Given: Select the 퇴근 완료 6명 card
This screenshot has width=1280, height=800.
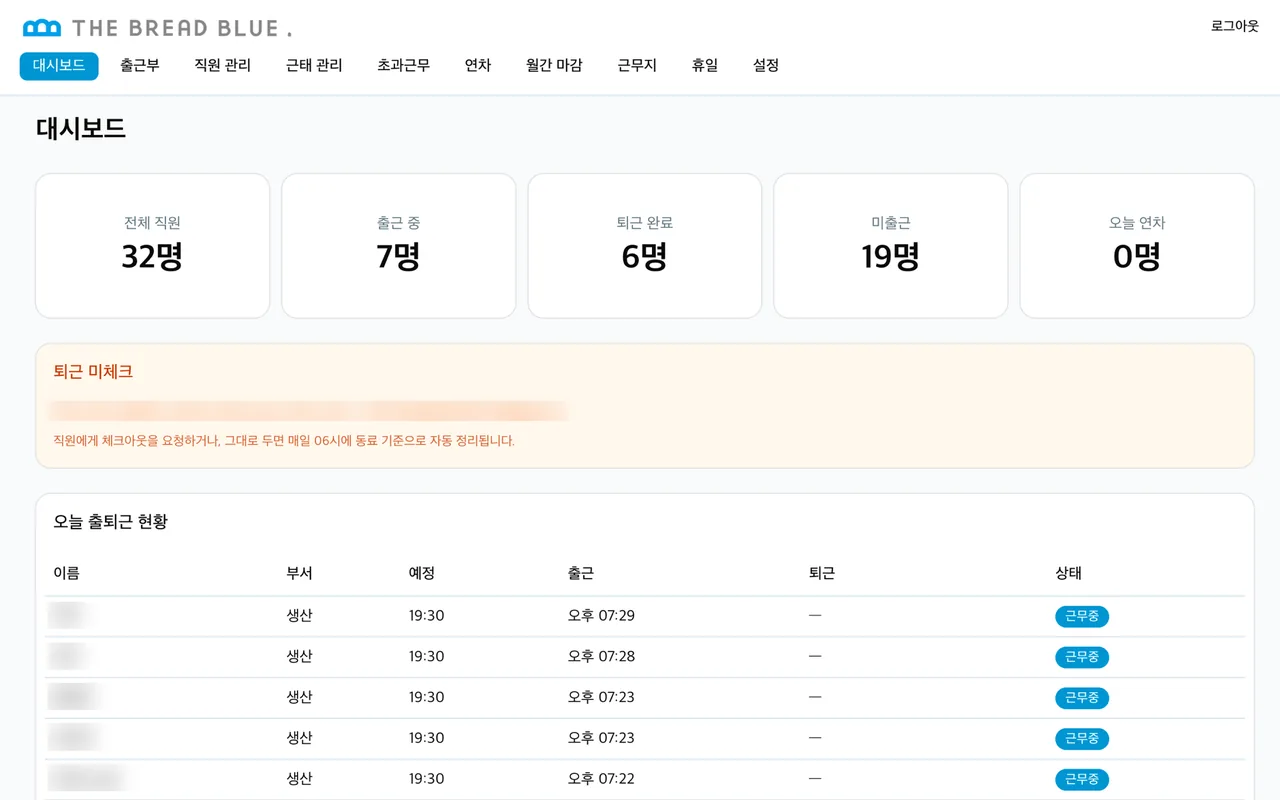Looking at the screenshot, I should coord(645,246).
